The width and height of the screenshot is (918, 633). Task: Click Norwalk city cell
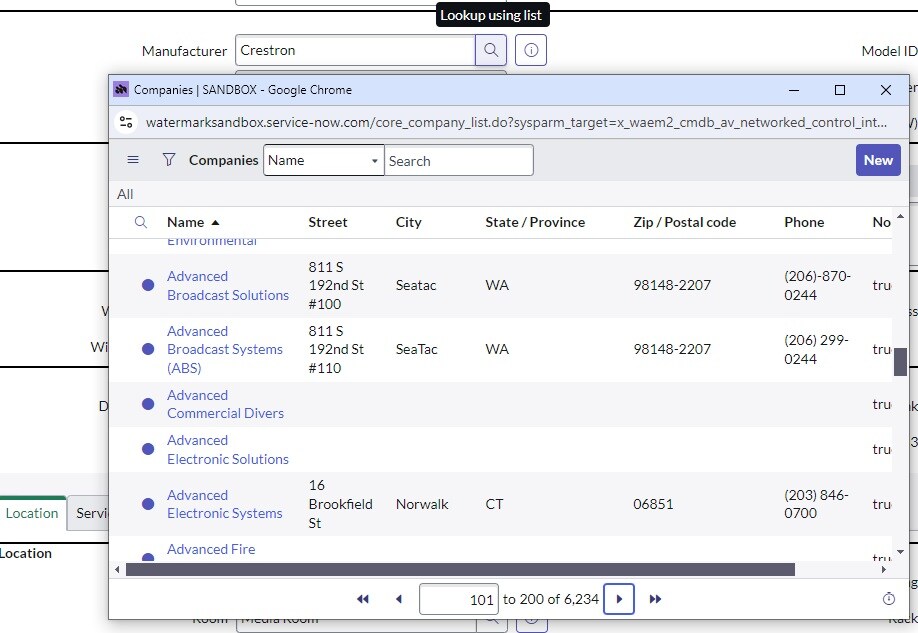pyautogui.click(x=422, y=504)
